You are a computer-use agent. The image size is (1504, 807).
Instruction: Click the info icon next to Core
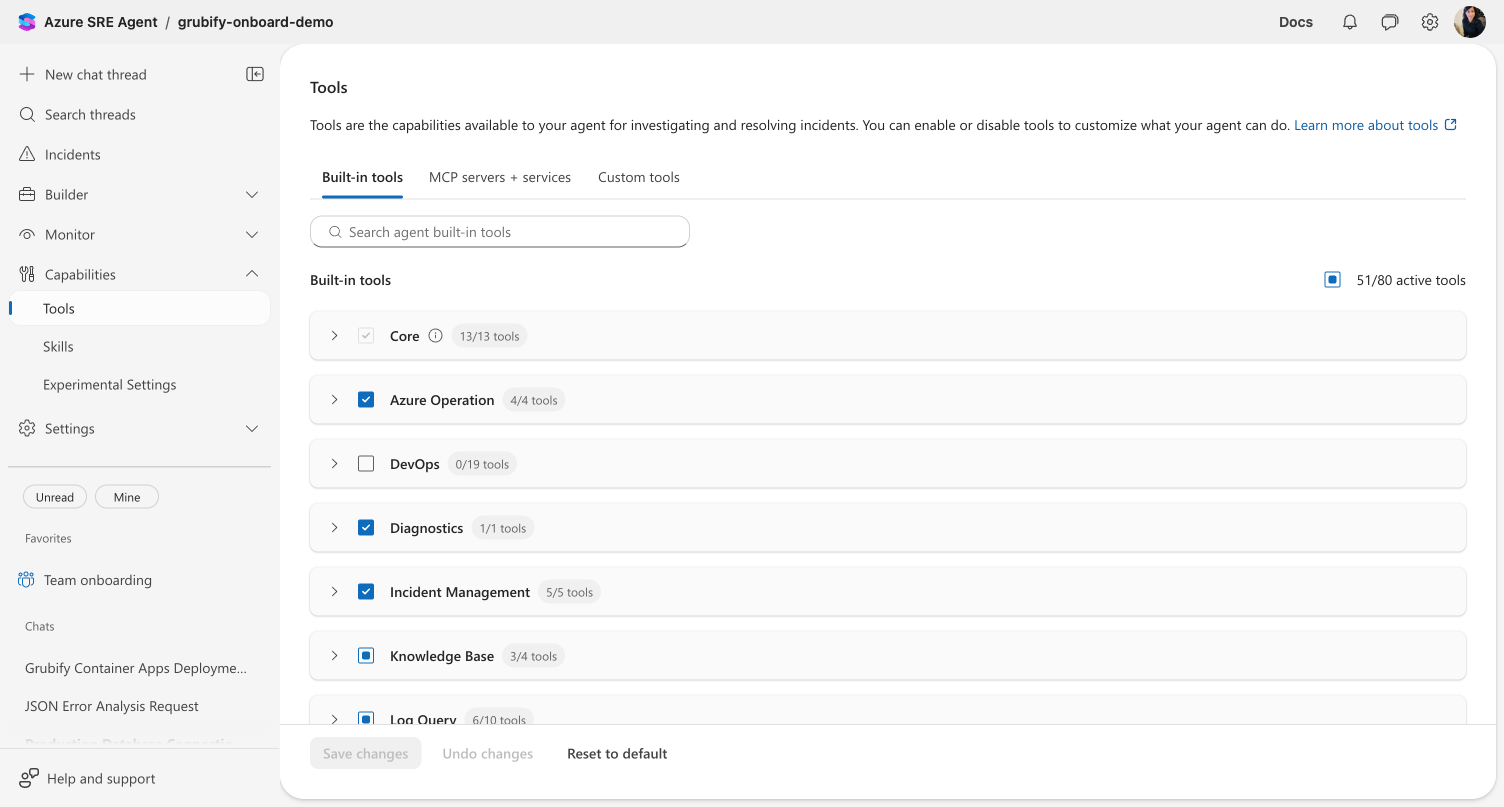click(435, 336)
